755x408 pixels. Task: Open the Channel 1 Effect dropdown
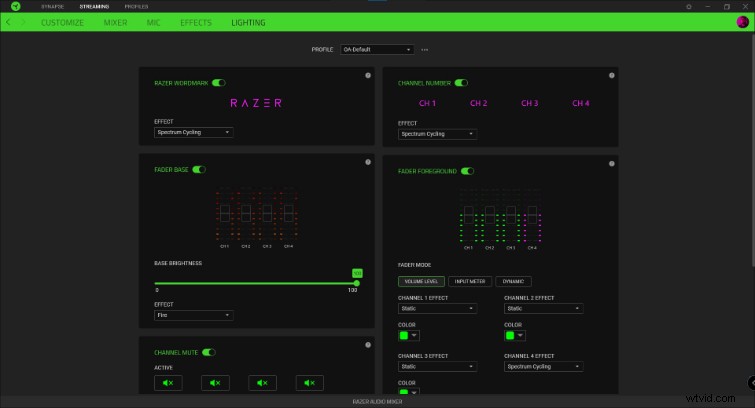[437, 308]
